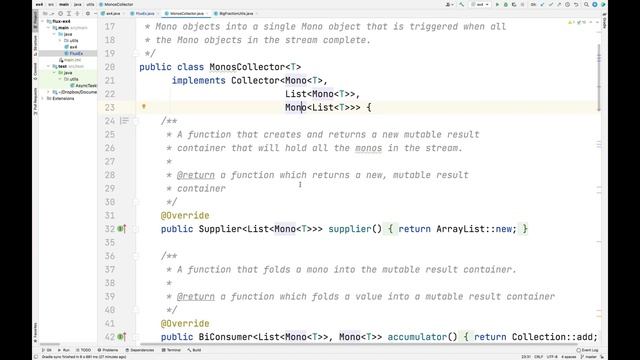
Task: Fold the Javadoc comment at line 24
Action: pyautogui.click(x=136, y=121)
